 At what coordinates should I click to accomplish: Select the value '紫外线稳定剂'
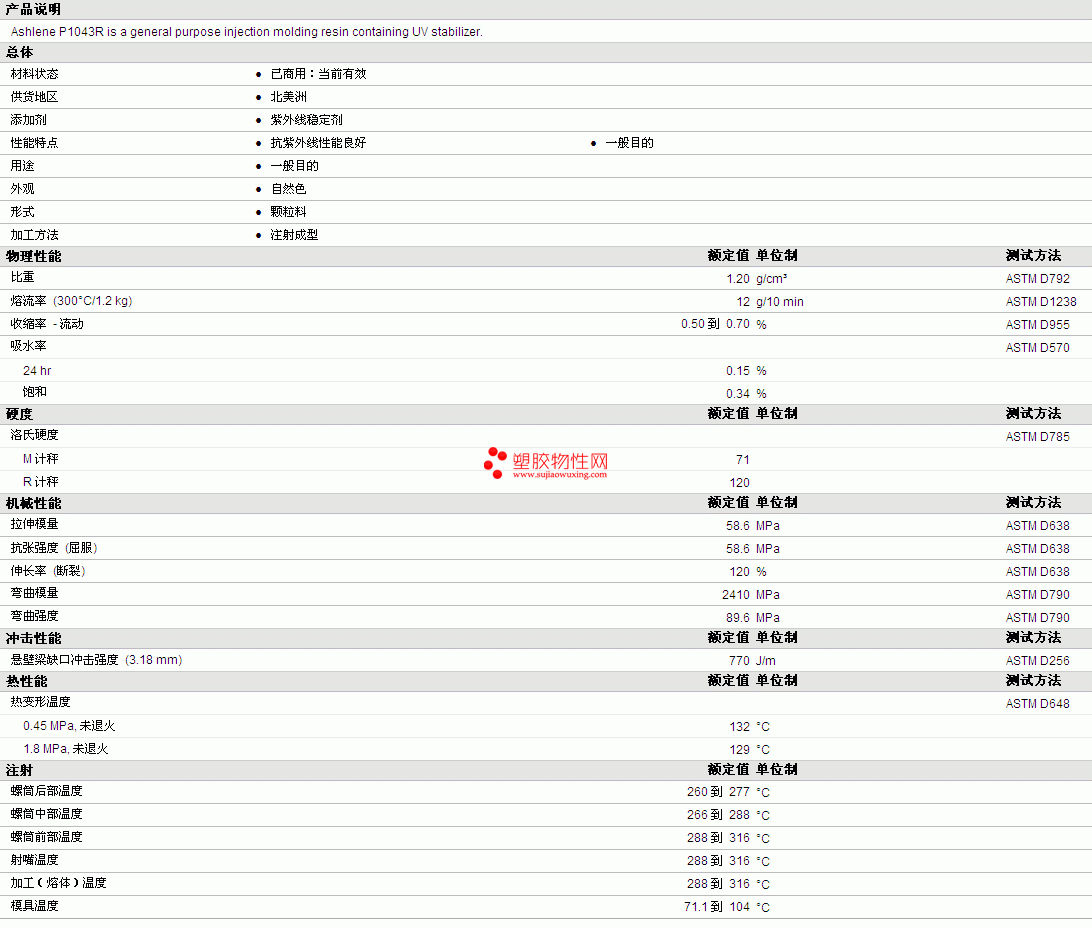click(x=306, y=120)
